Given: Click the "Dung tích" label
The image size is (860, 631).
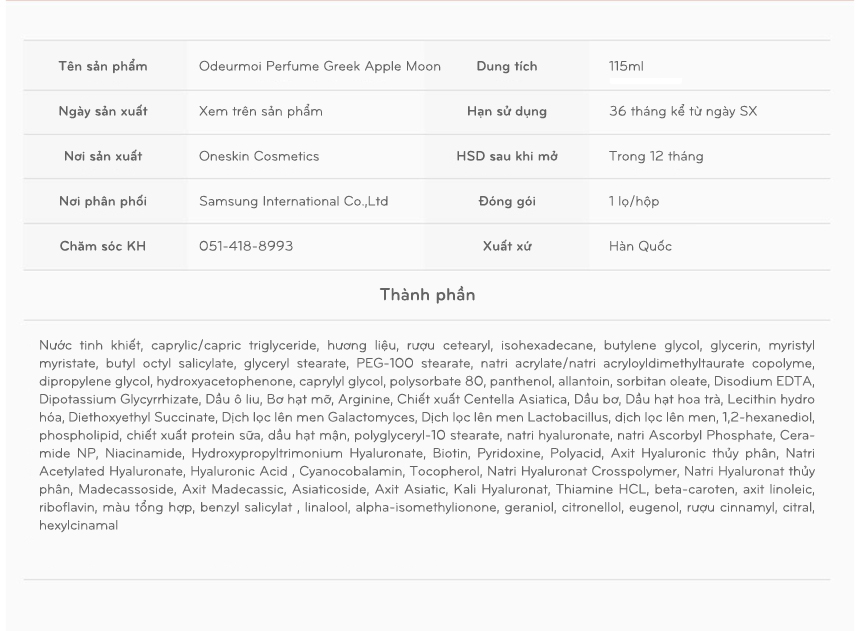Looking at the screenshot, I should tap(507, 66).
